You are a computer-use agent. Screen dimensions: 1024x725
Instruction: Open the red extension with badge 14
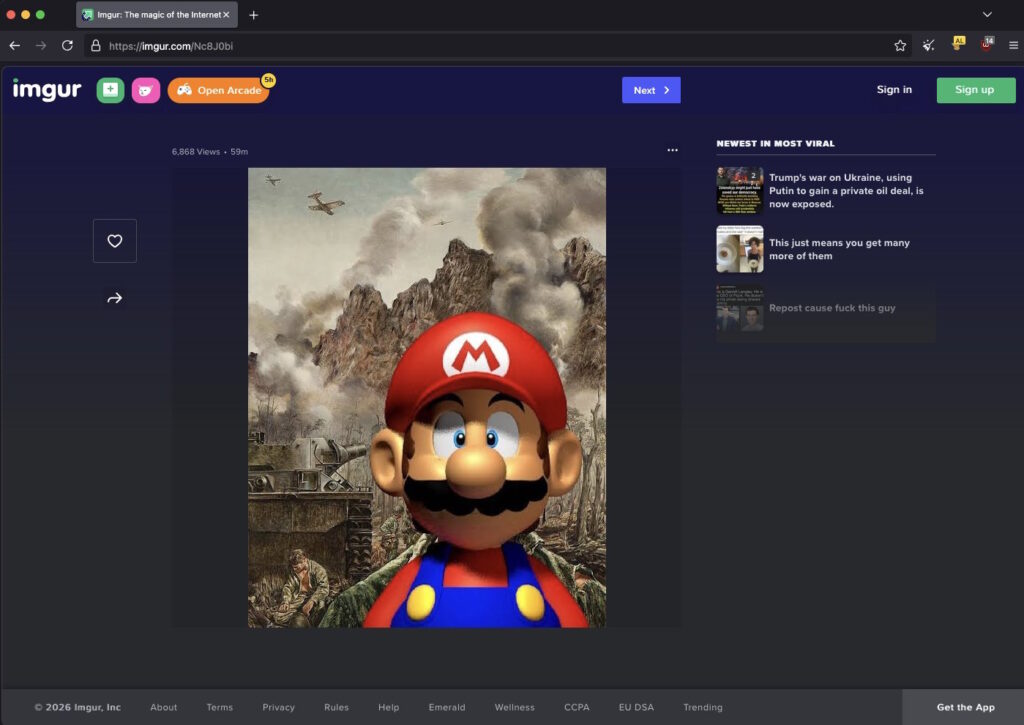point(987,44)
